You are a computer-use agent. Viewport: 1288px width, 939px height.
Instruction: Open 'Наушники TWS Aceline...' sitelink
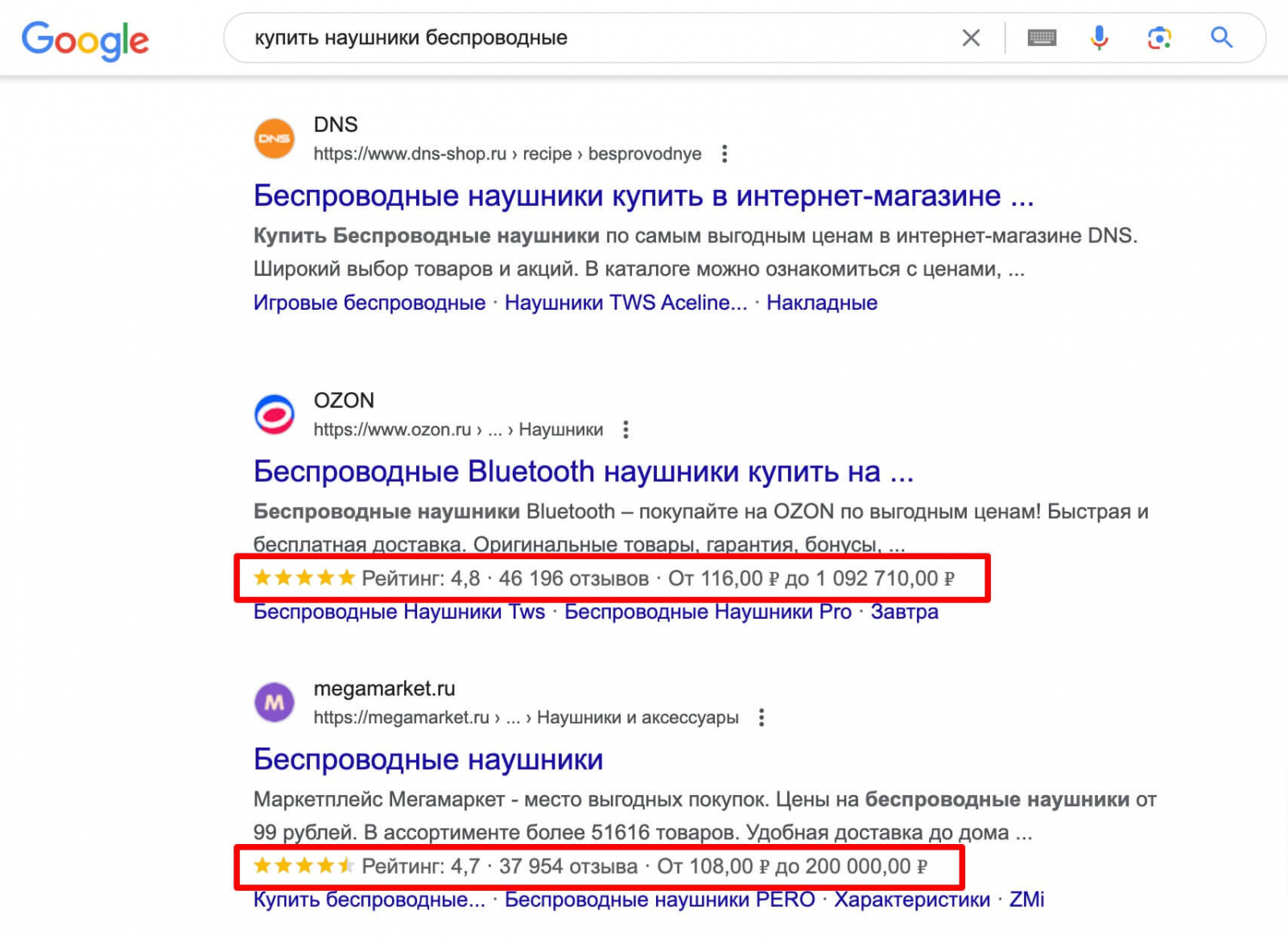(625, 303)
